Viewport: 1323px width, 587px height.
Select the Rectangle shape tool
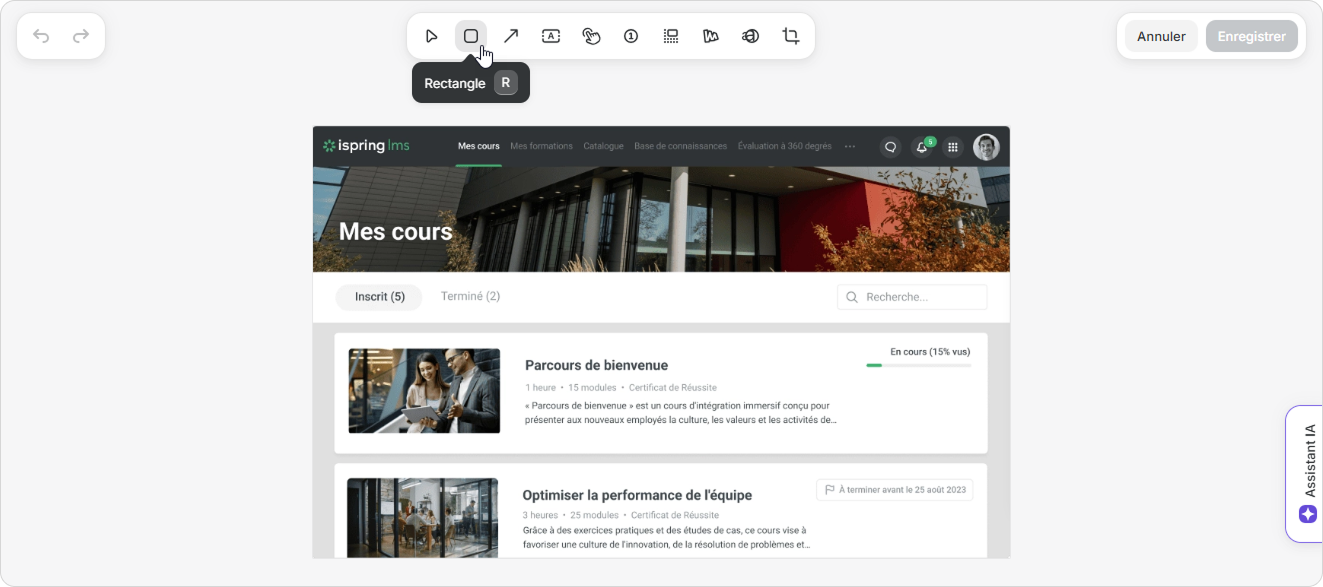pos(471,36)
